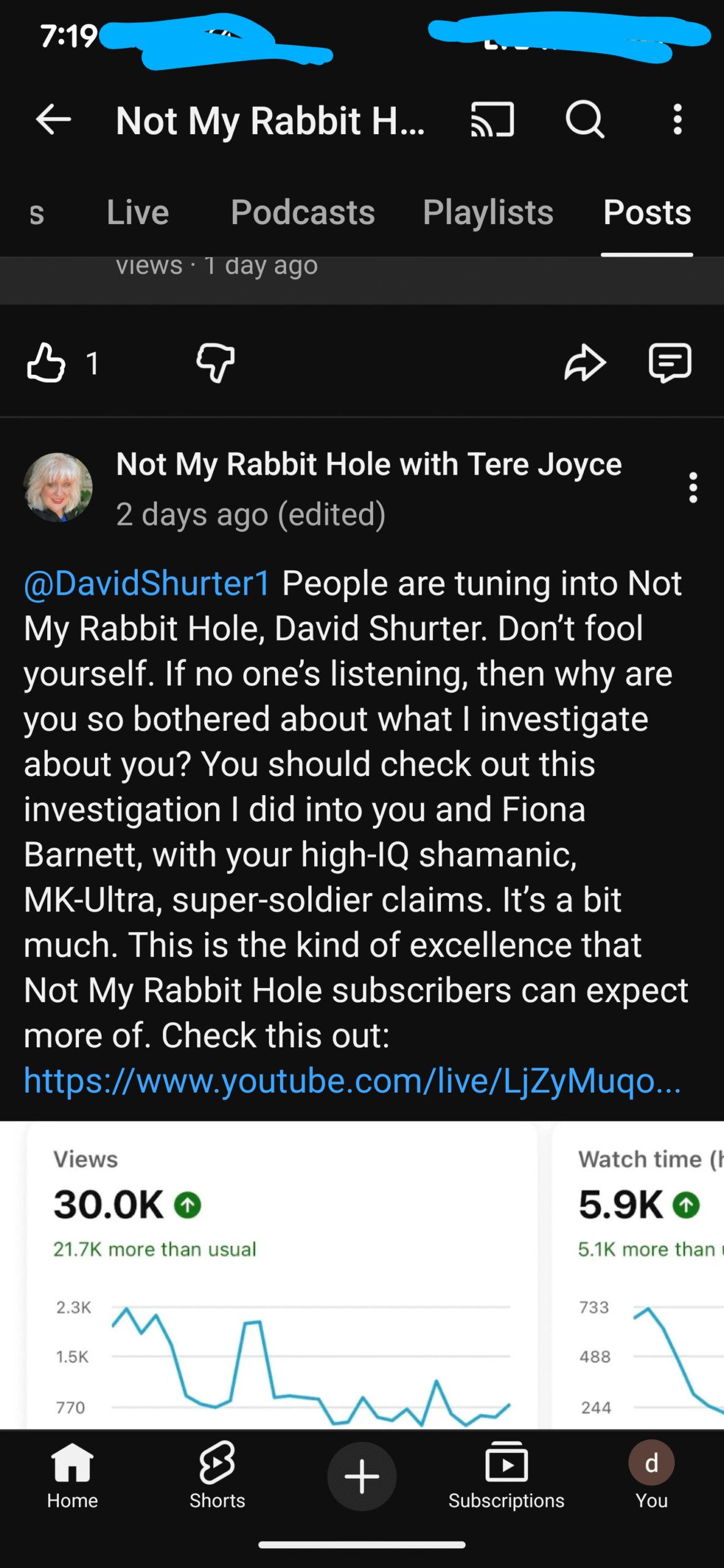Screen dimensions: 724x1568
Task: Open the post comments icon
Action: (x=670, y=363)
